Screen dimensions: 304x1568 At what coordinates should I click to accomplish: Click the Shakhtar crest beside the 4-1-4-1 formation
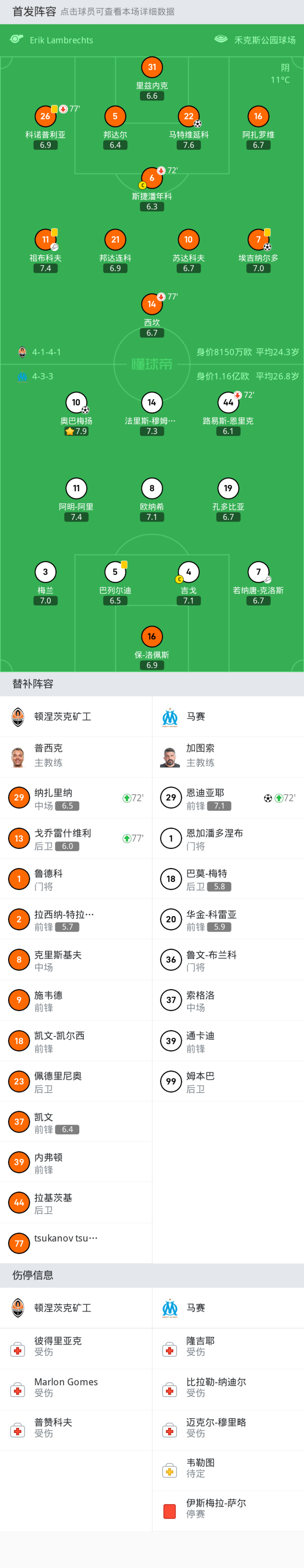(22, 352)
